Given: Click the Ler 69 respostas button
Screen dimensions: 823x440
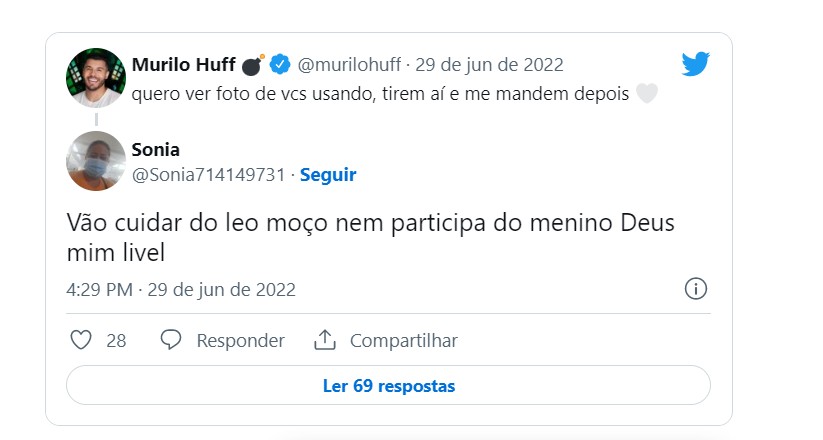Looking at the screenshot, I should coord(388,385).
